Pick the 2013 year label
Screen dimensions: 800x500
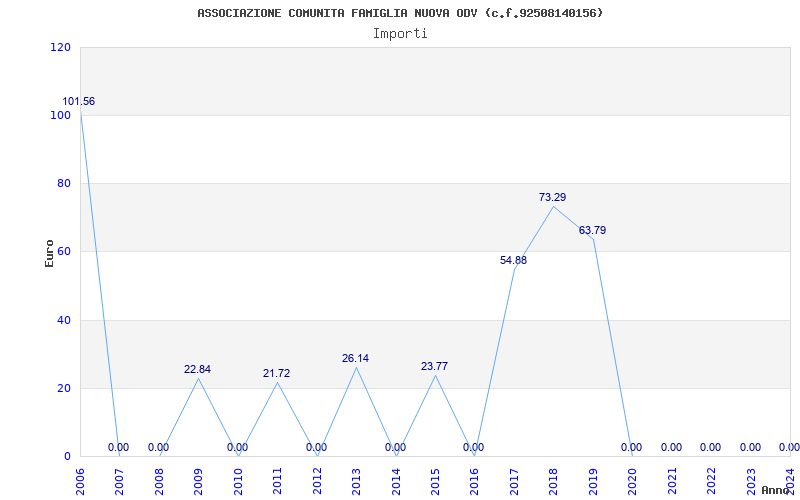357,482
